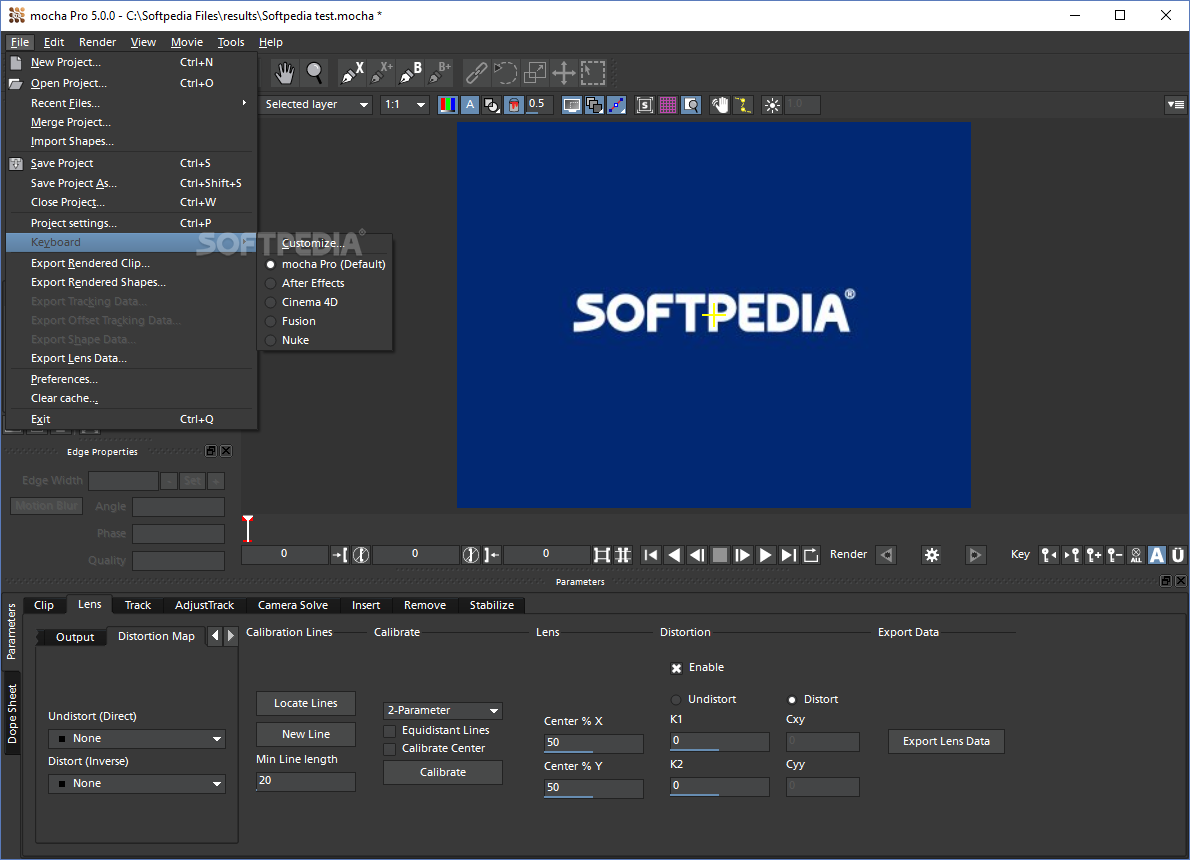The width and height of the screenshot is (1190, 860).
Task: Open the Selected layer dropdown
Action: tap(316, 105)
